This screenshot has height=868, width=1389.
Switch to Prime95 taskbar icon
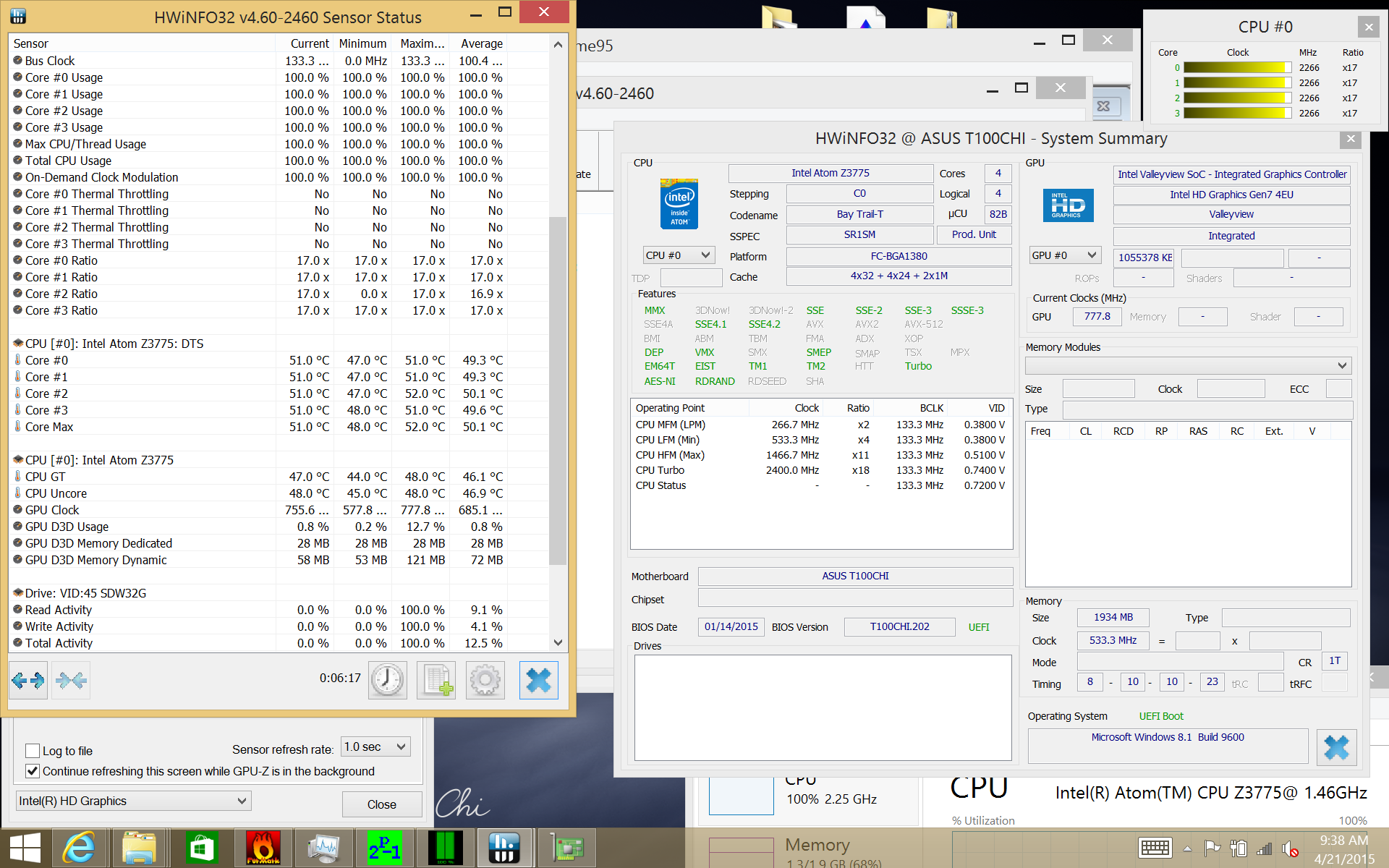click(x=385, y=848)
